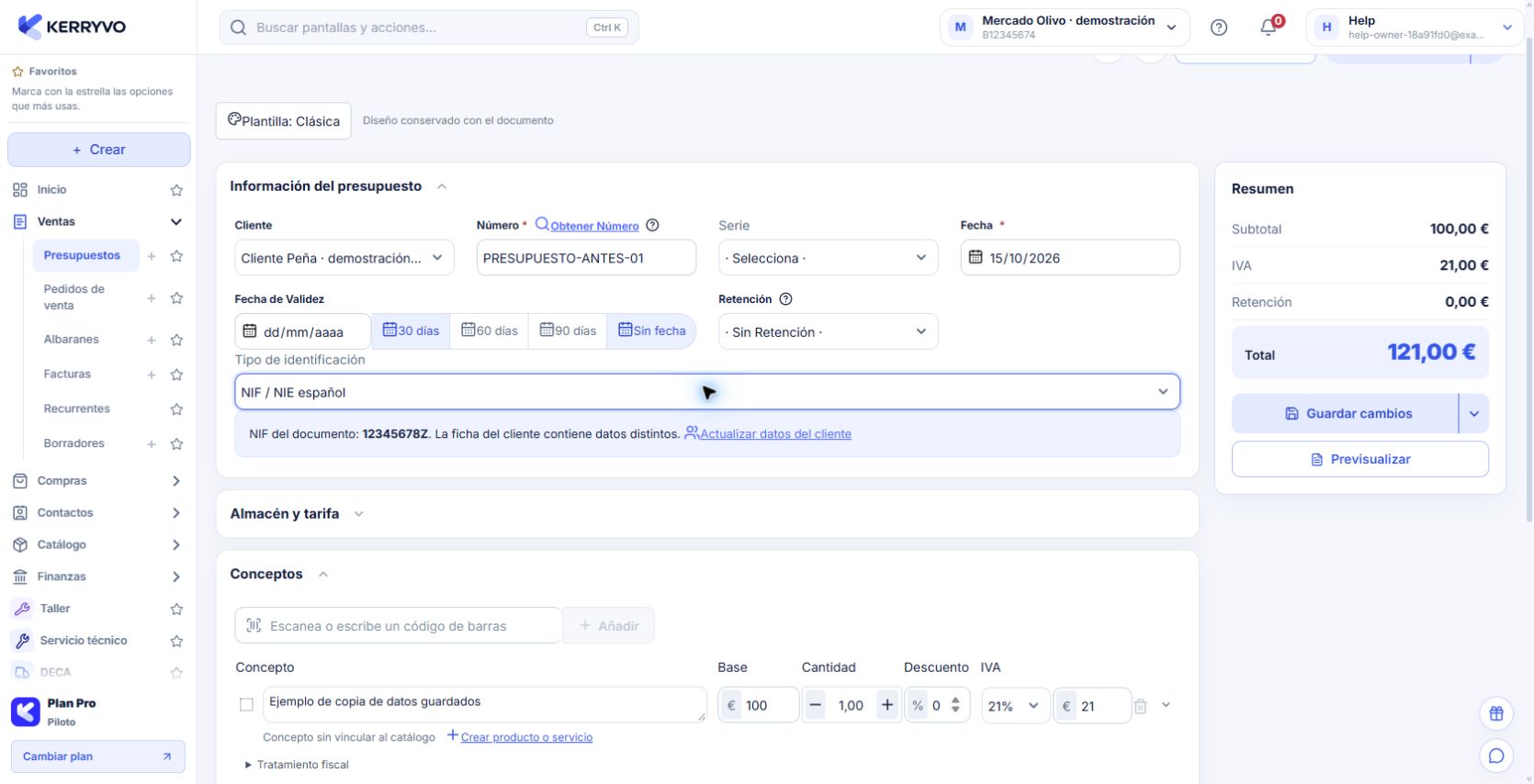Image resolution: width=1534 pixels, height=784 pixels.
Task: Star the Facturas entry
Action: pyautogui.click(x=176, y=375)
